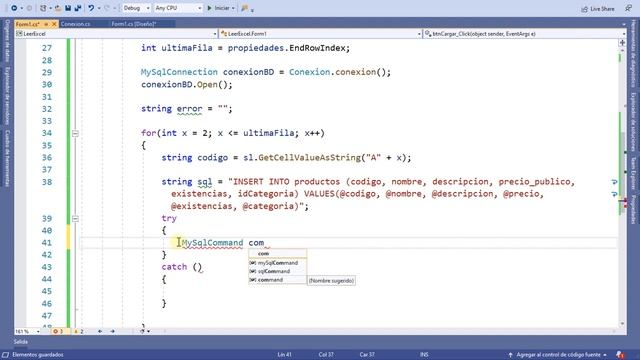Click the INS status bar indicator
Image resolution: width=640 pixels, height=360 pixels.
point(424,355)
